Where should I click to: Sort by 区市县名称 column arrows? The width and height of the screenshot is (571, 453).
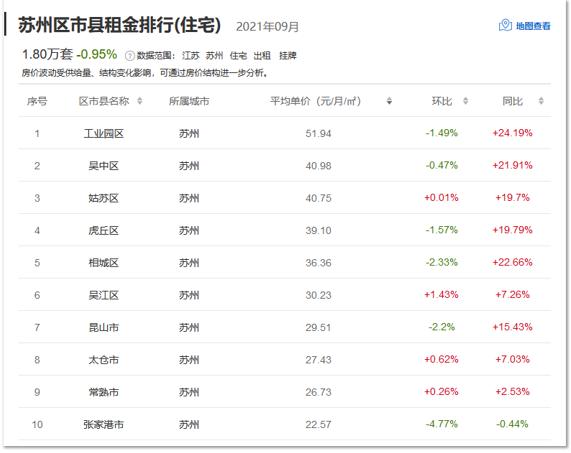point(140,101)
